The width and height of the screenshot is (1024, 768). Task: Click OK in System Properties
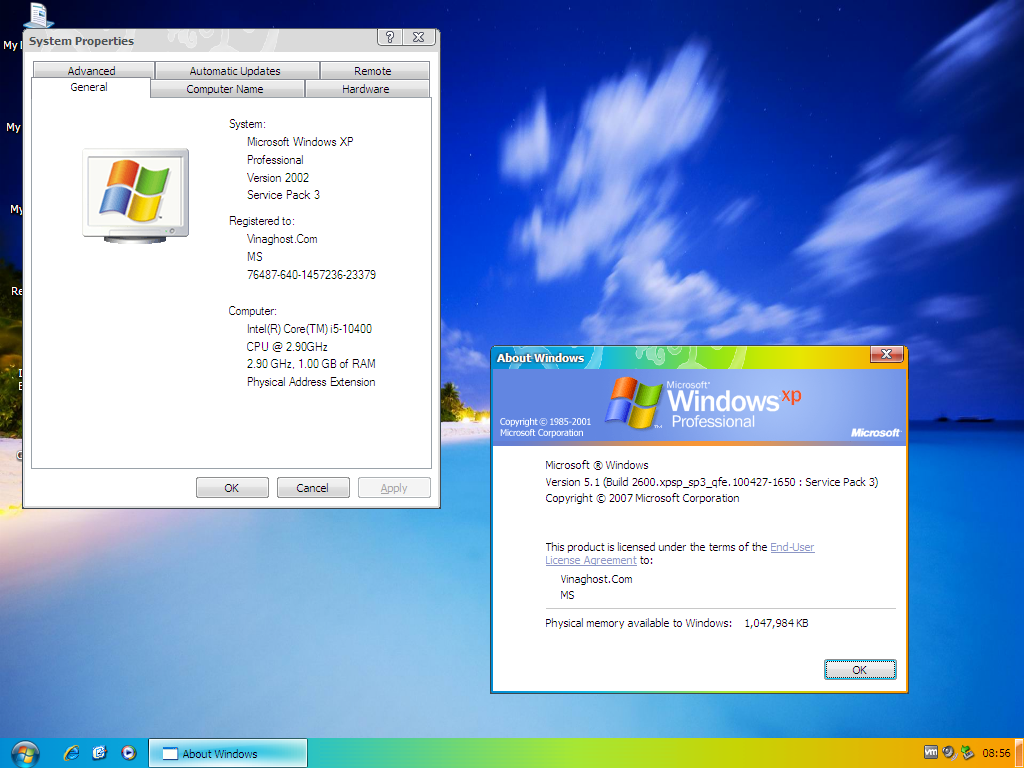click(x=232, y=488)
